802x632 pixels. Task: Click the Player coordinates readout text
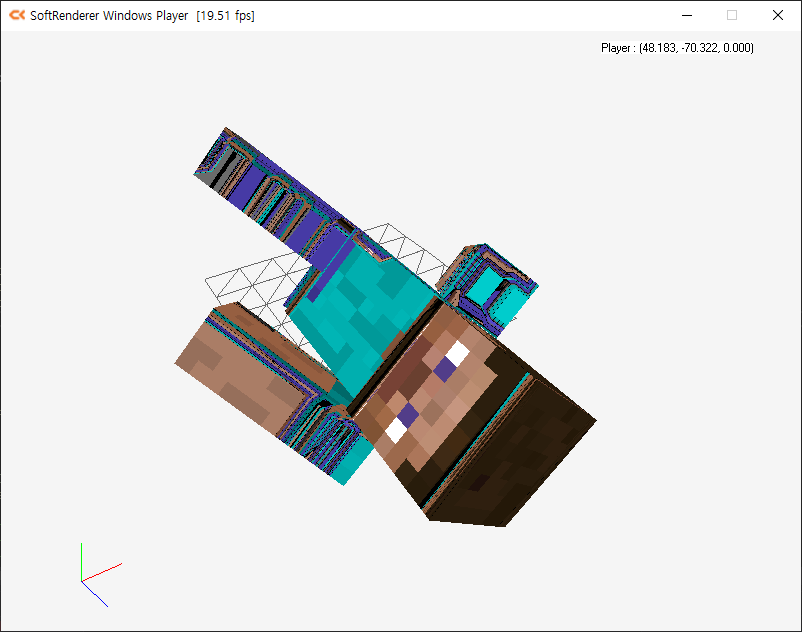[x=677, y=48]
